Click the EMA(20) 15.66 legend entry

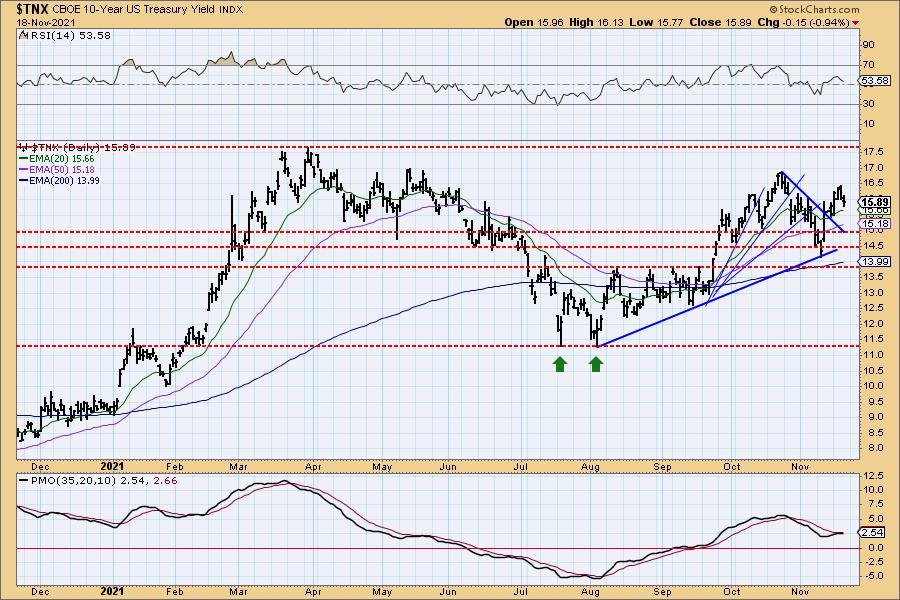(57, 158)
